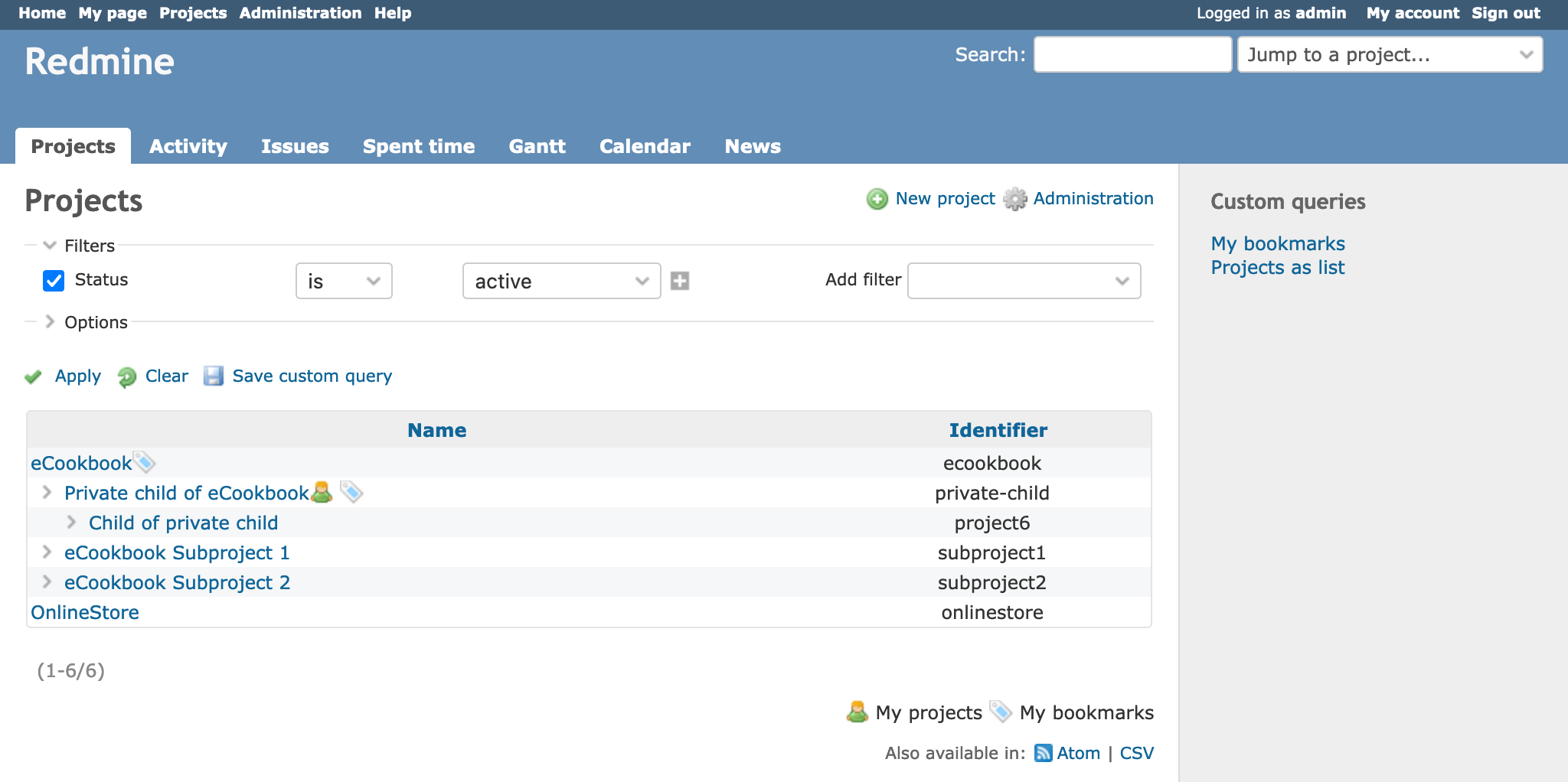Screen dimensions: 1568x782
Task: Click the Administration gear icon
Action: click(1014, 199)
